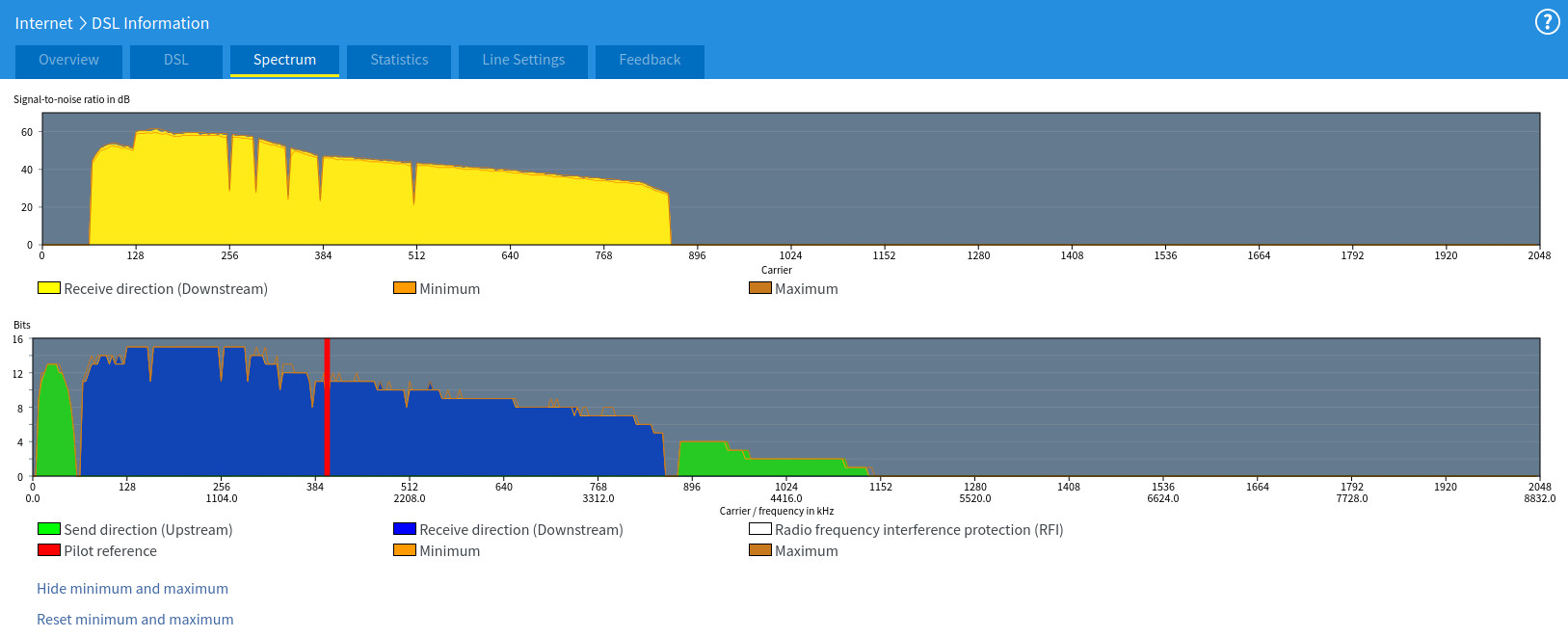Image resolution: width=1568 pixels, height=638 pixels.
Task: Click the green Send direction (Upstream) swatch
Action: (49, 529)
